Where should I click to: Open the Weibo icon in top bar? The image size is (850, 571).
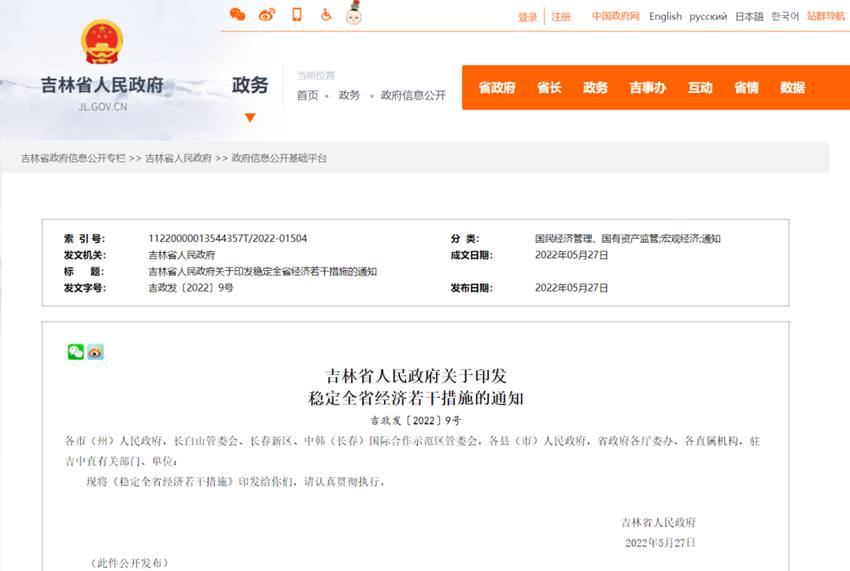[266, 15]
